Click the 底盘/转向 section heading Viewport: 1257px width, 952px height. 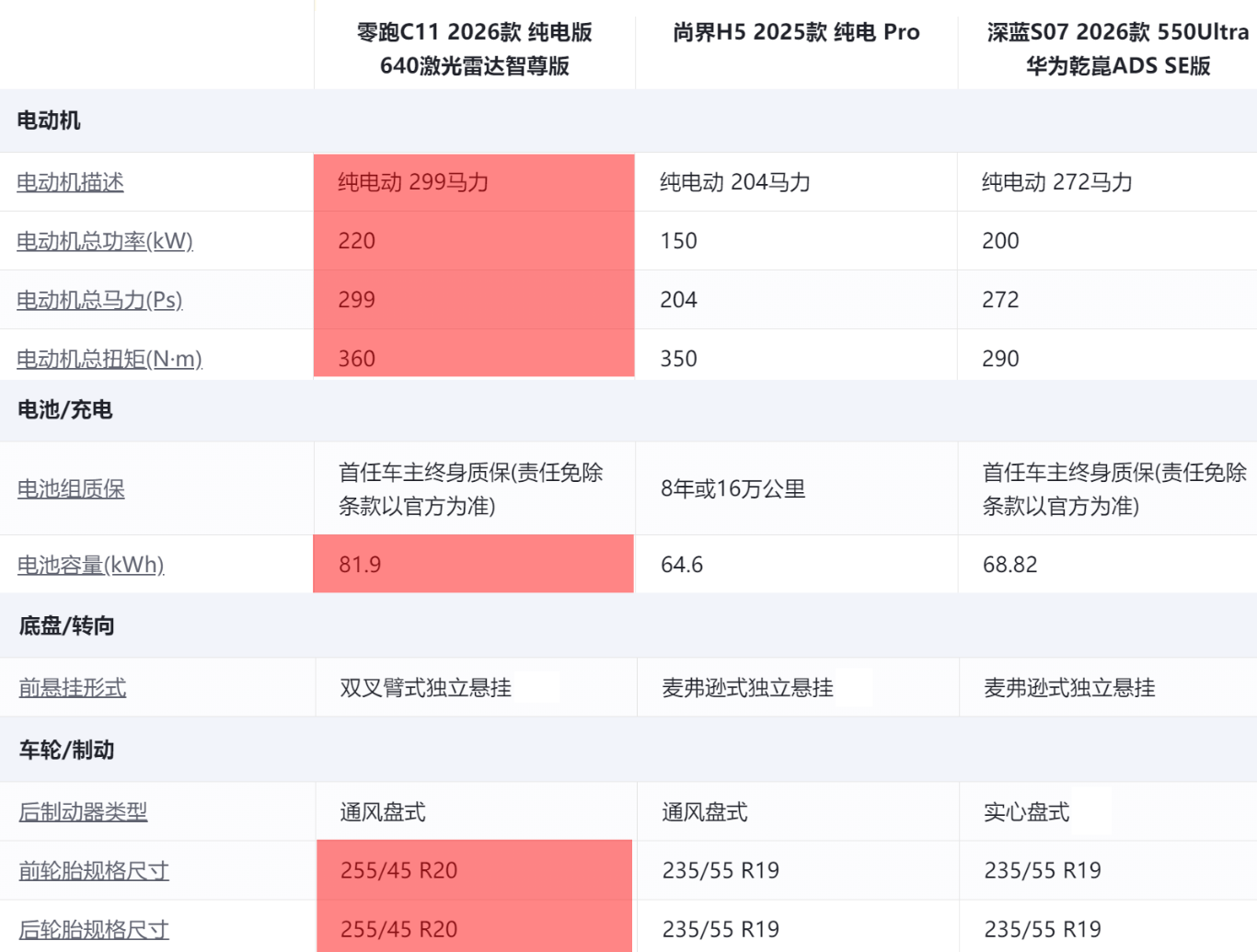pos(66,625)
